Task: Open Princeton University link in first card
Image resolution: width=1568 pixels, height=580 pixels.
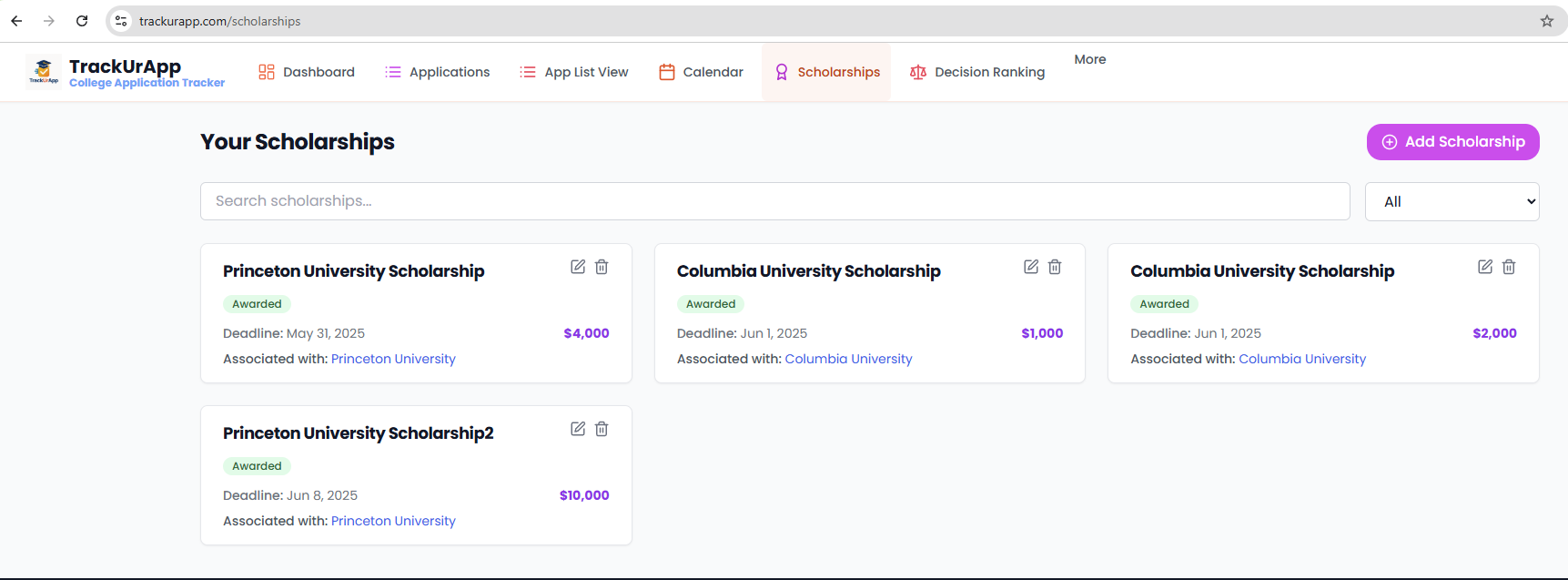Action: coord(393,359)
